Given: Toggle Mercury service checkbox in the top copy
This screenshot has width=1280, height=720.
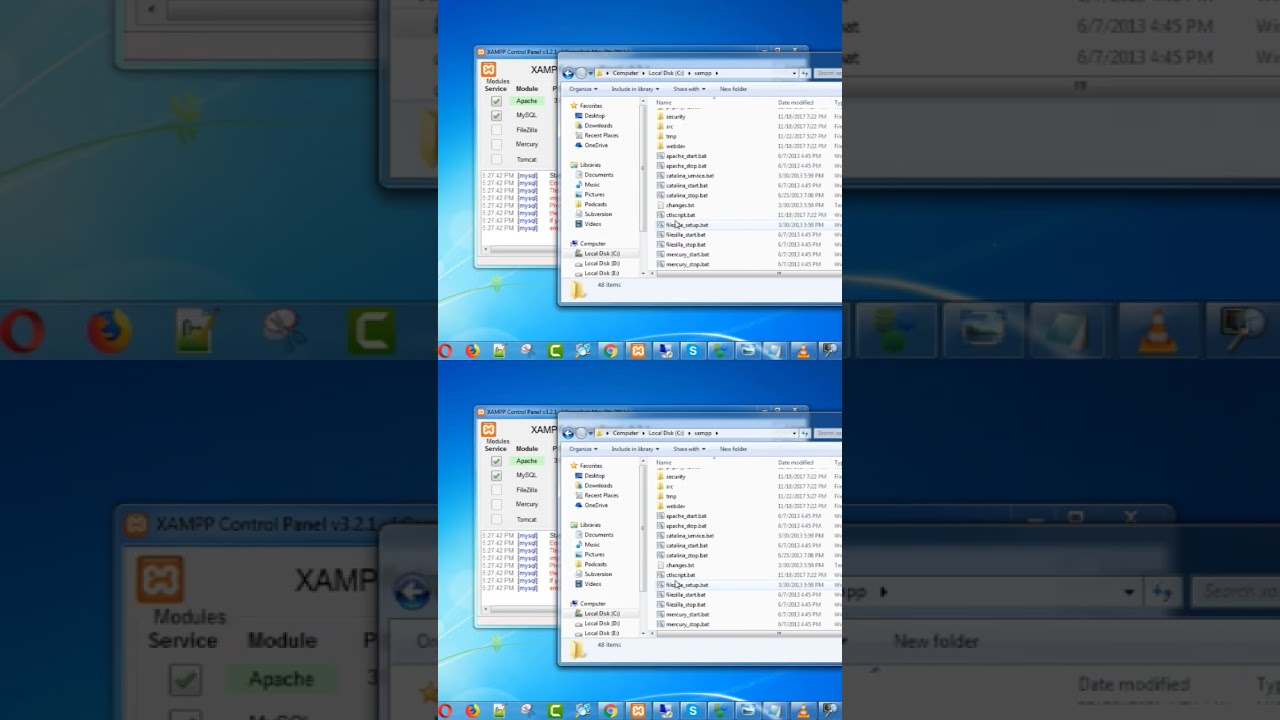Looking at the screenshot, I should pos(496,145).
